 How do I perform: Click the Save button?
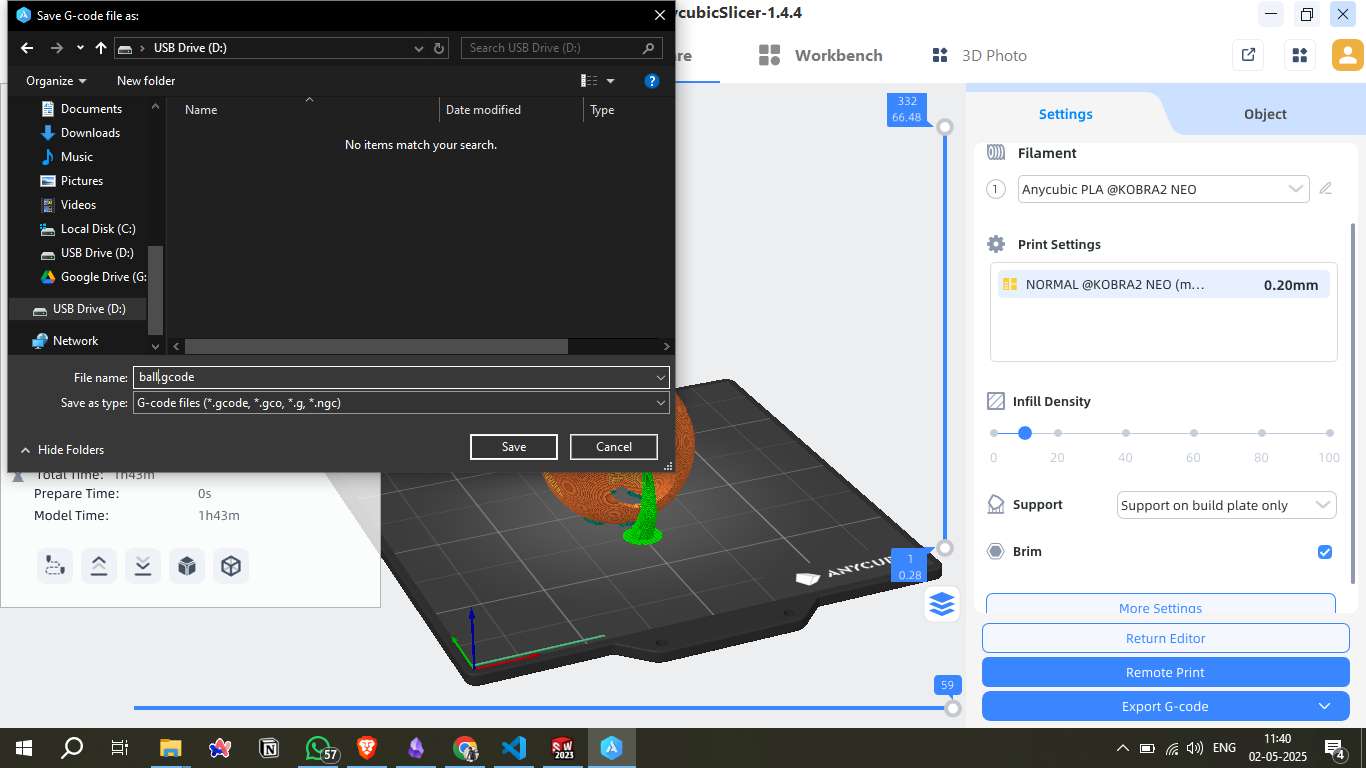pyautogui.click(x=514, y=447)
